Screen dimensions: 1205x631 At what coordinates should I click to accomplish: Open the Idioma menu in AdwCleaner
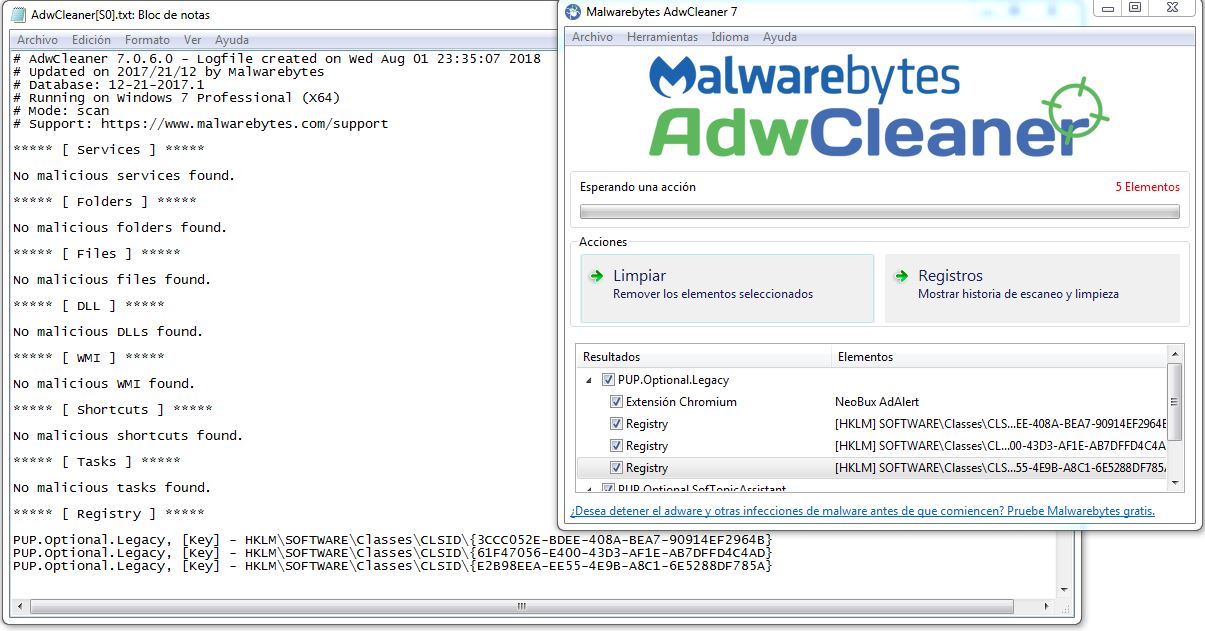tap(730, 37)
